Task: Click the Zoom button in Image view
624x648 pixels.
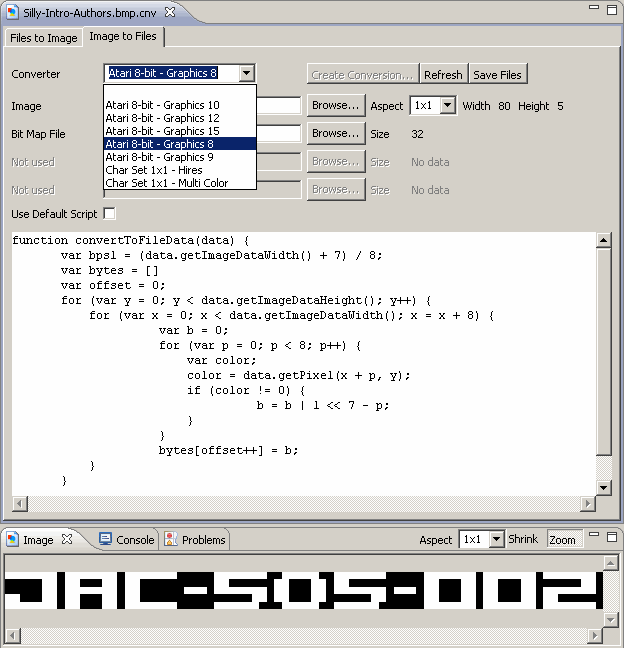Action: click(563, 539)
